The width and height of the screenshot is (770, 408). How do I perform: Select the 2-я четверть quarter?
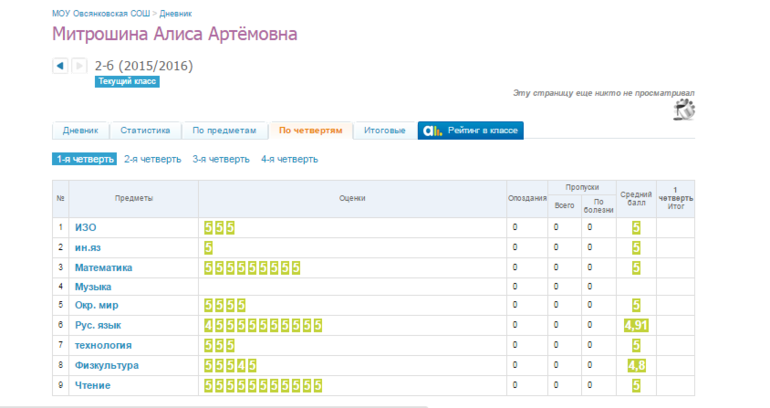(x=152, y=159)
